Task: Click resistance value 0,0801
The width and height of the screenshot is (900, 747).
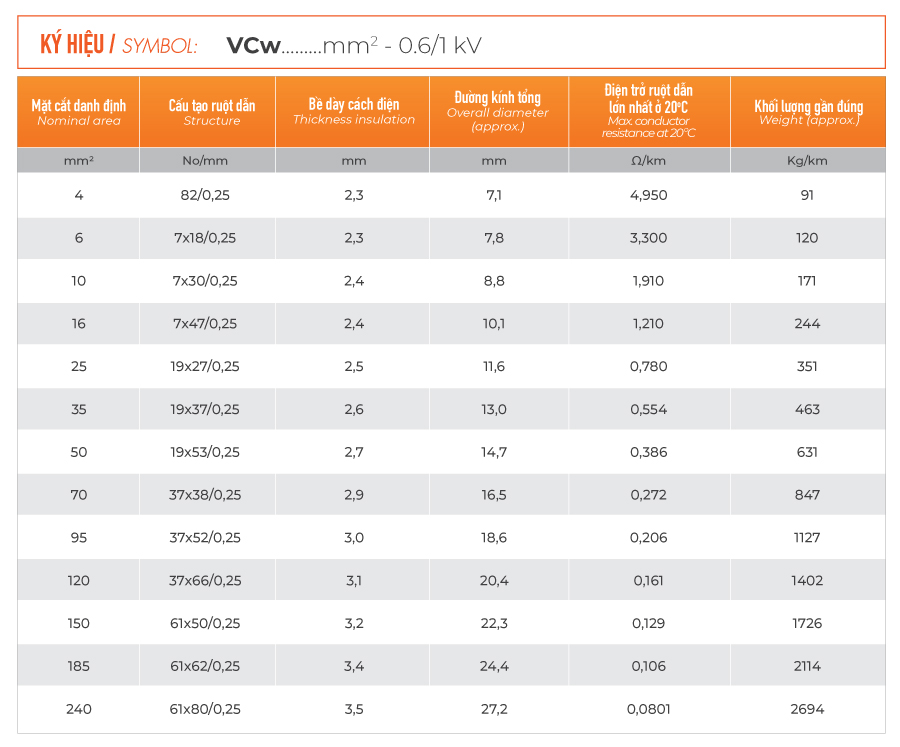Action: [649, 709]
